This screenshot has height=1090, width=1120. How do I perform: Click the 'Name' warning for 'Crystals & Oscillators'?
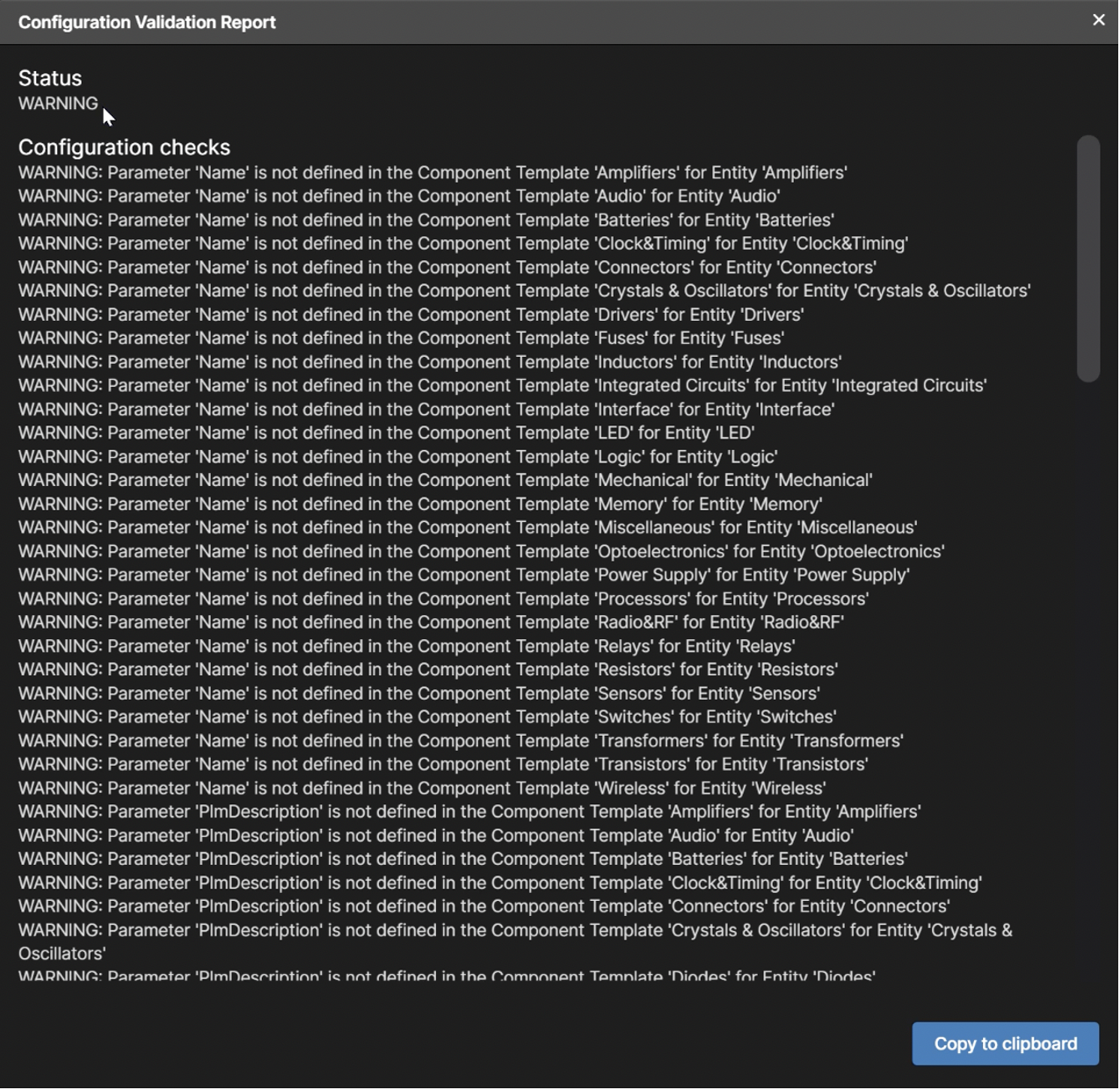pyautogui.click(x=525, y=291)
